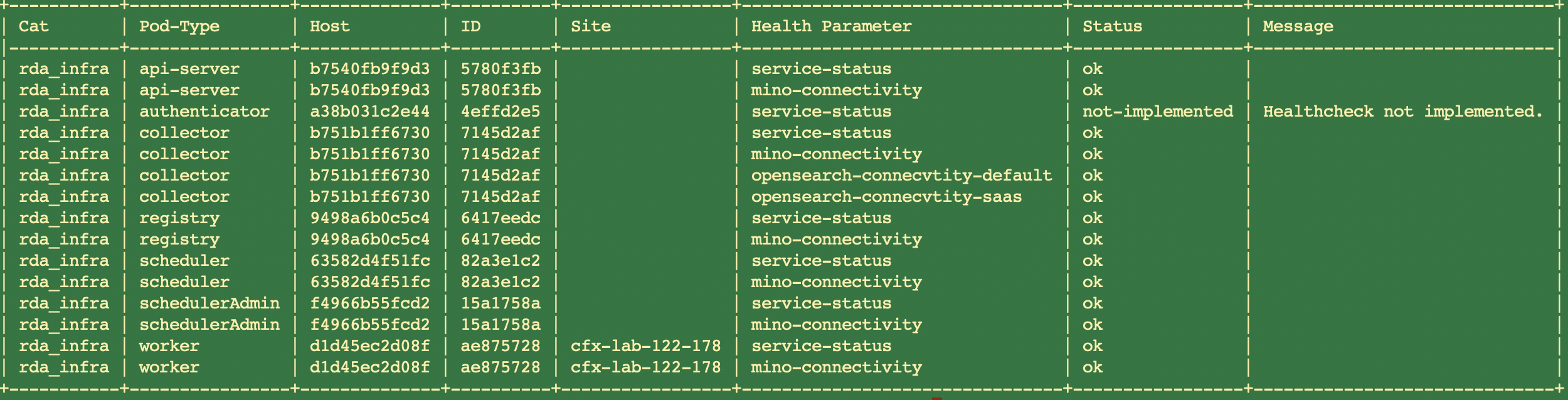The height and width of the screenshot is (400, 1568).
Task: Select the opensearch-connecvtity-default health parameter
Action: point(901,176)
